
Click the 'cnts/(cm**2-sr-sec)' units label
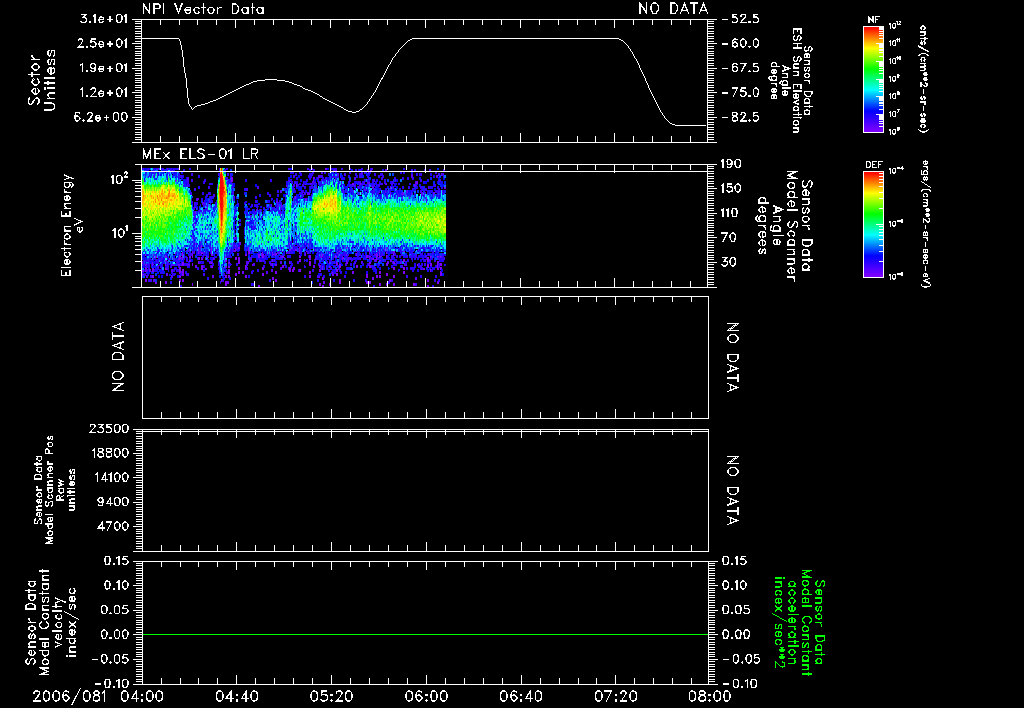tap(923, 78)
